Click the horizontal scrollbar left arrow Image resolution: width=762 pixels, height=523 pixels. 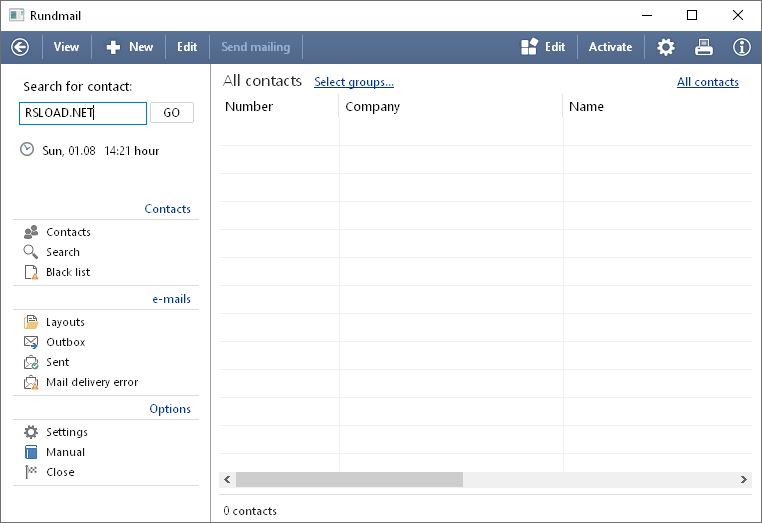pos(227,479)
